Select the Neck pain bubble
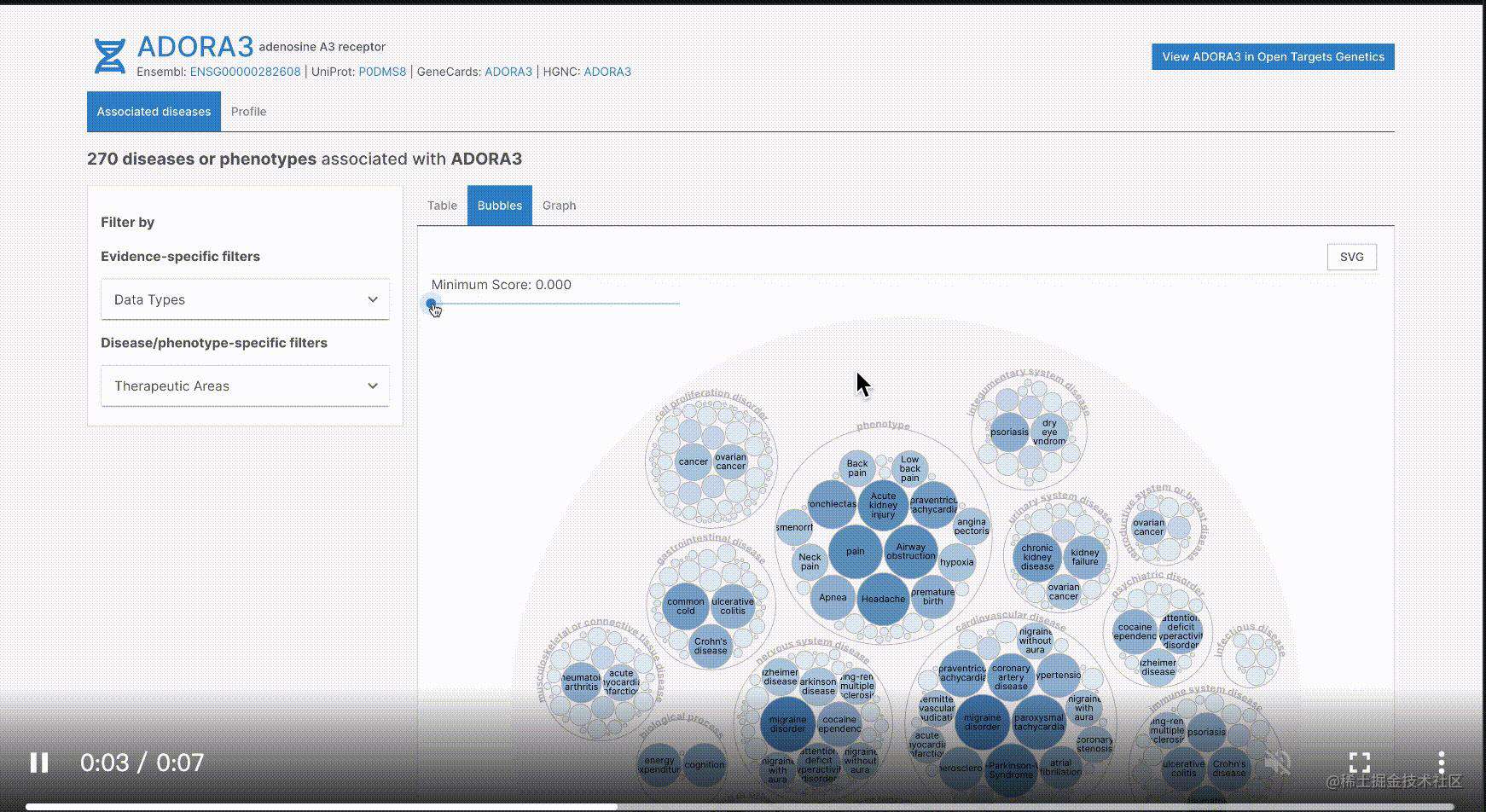Image resolution: width=1486 pixels, height=812 pixels. (810, 561)
